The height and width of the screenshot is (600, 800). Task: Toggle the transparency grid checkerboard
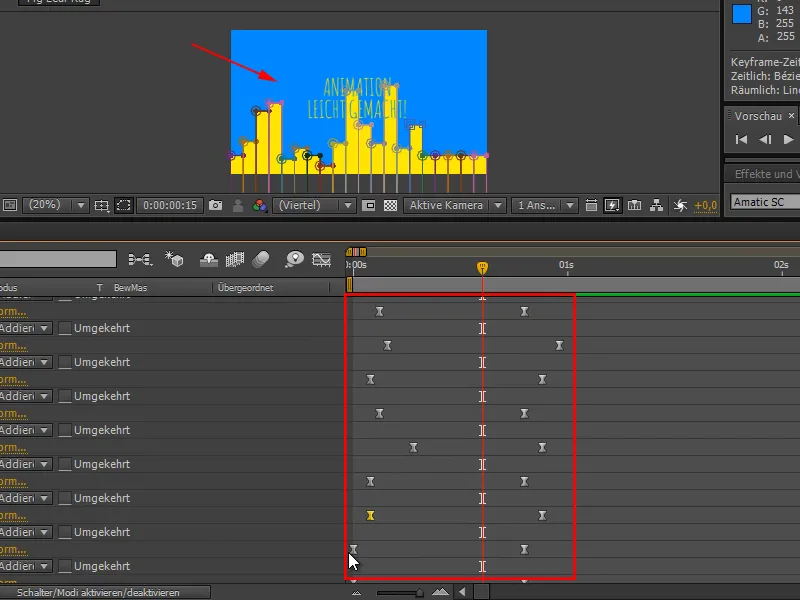tap(390, 205)
